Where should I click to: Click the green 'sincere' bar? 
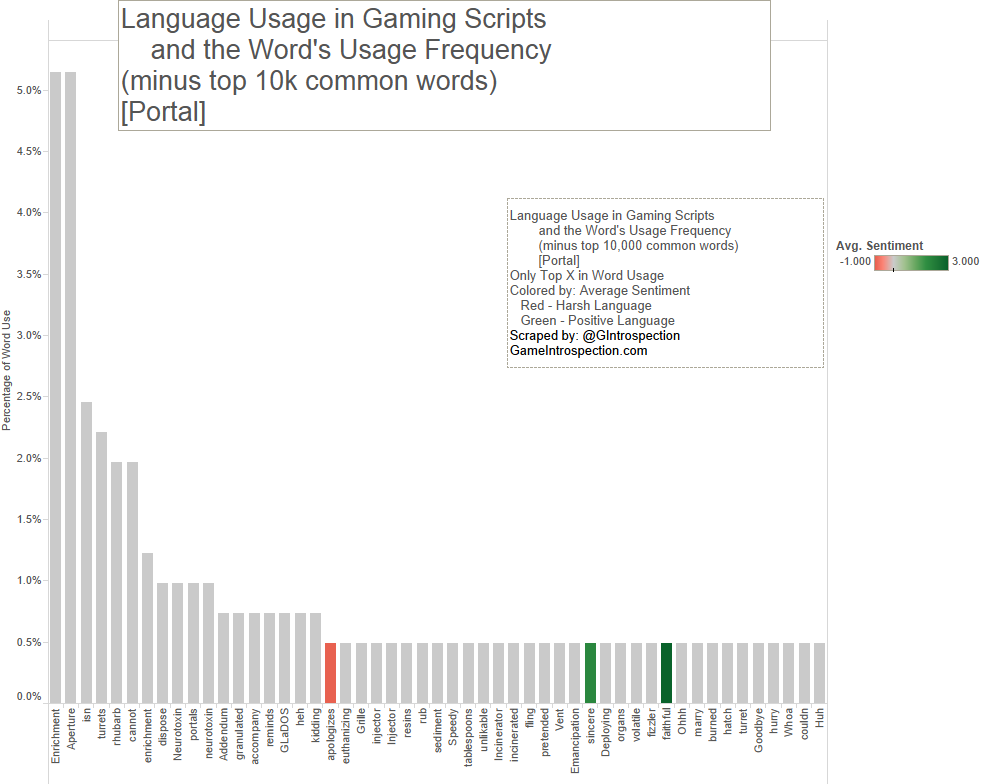click(590, 672)
